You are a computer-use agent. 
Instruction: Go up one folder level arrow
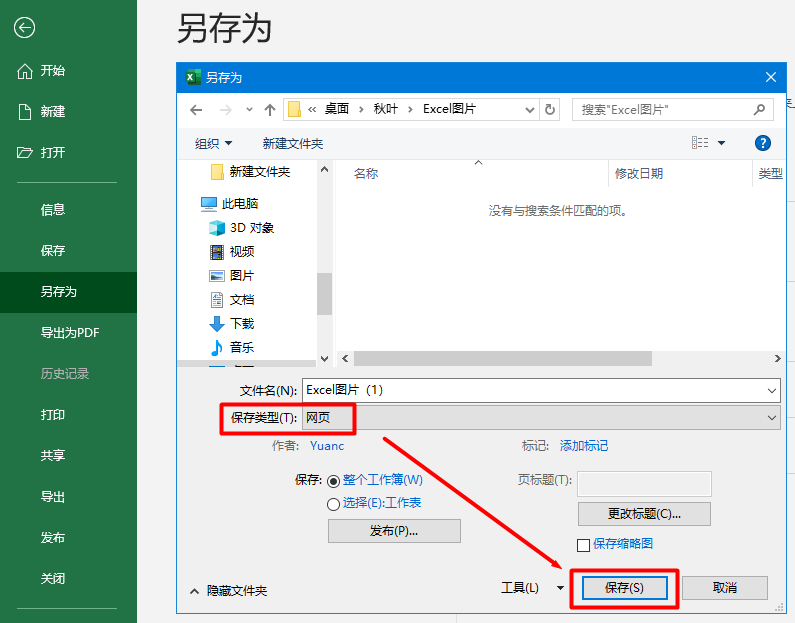tap(270, 110)
